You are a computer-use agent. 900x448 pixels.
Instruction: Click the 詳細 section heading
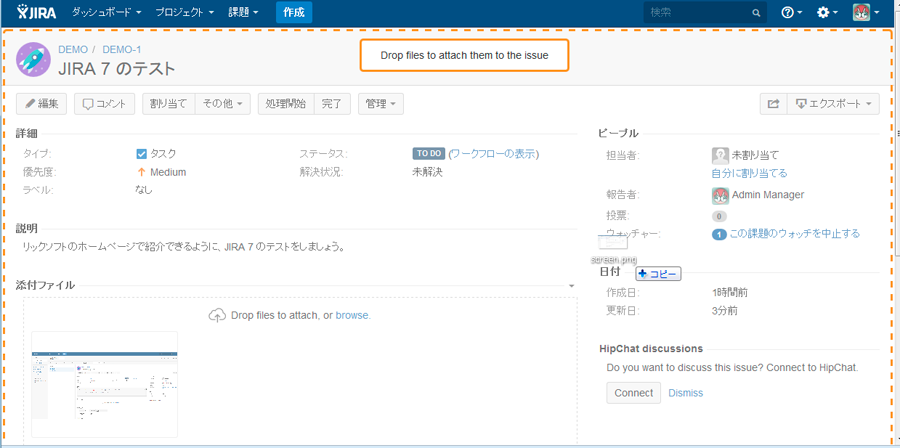point(26,134)
